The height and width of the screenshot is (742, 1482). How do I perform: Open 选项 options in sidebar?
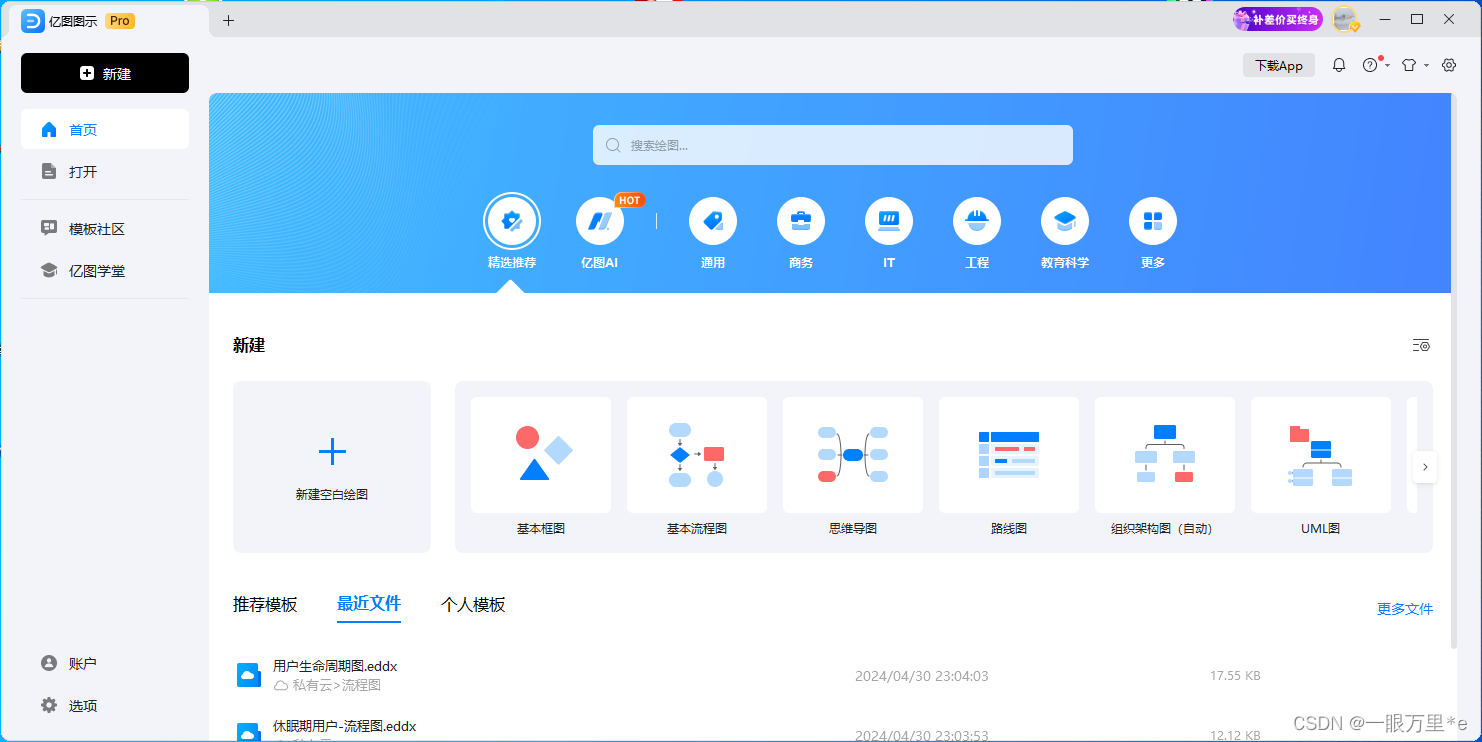tap(105, 706)
